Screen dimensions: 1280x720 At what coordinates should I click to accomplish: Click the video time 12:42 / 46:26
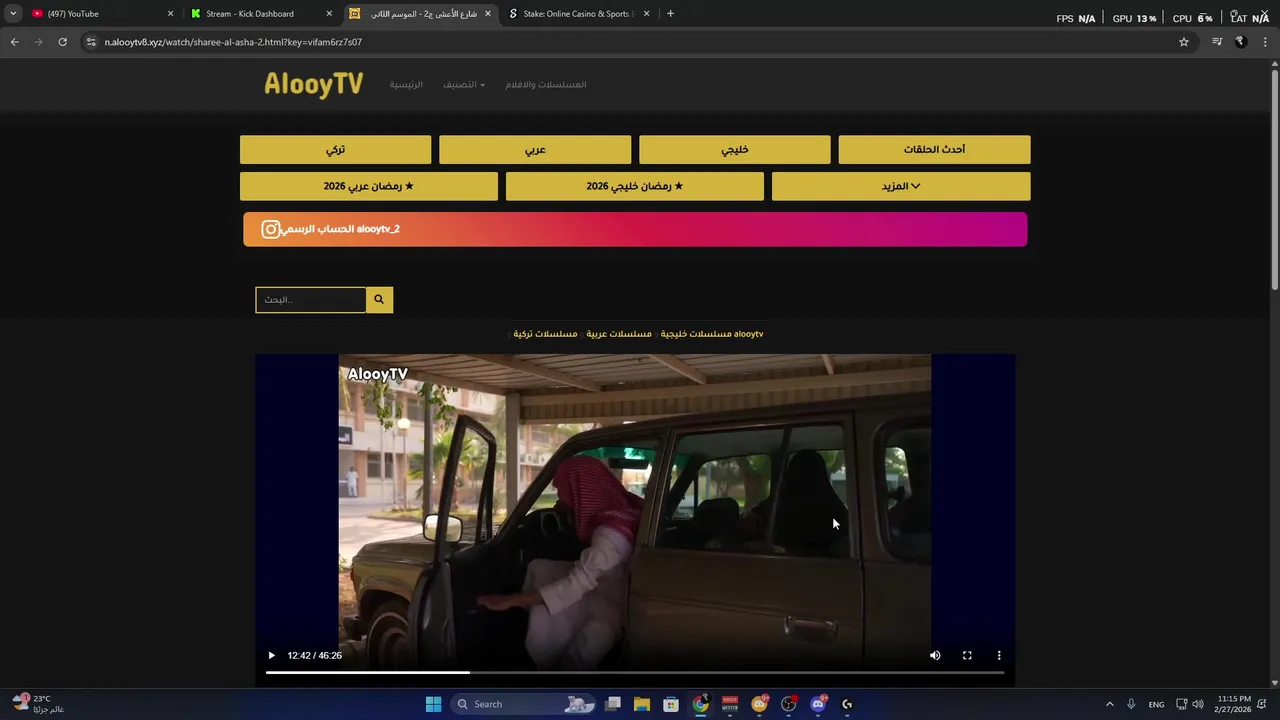(x=314, y=656)
